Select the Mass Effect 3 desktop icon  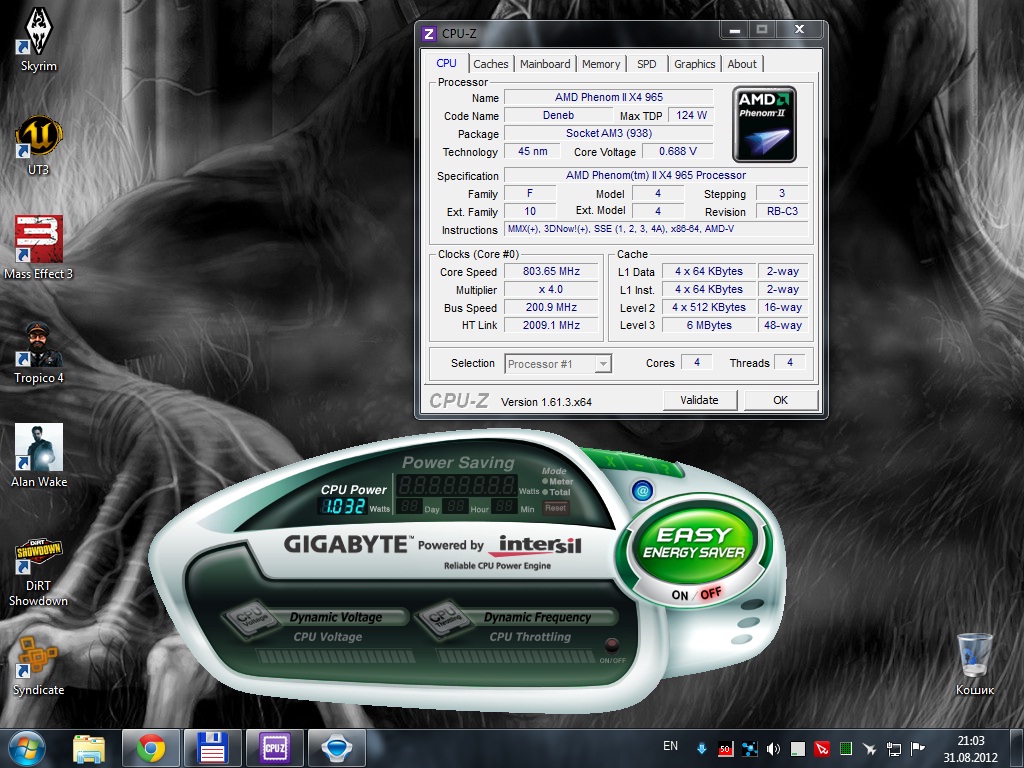[x=39, y=248]
